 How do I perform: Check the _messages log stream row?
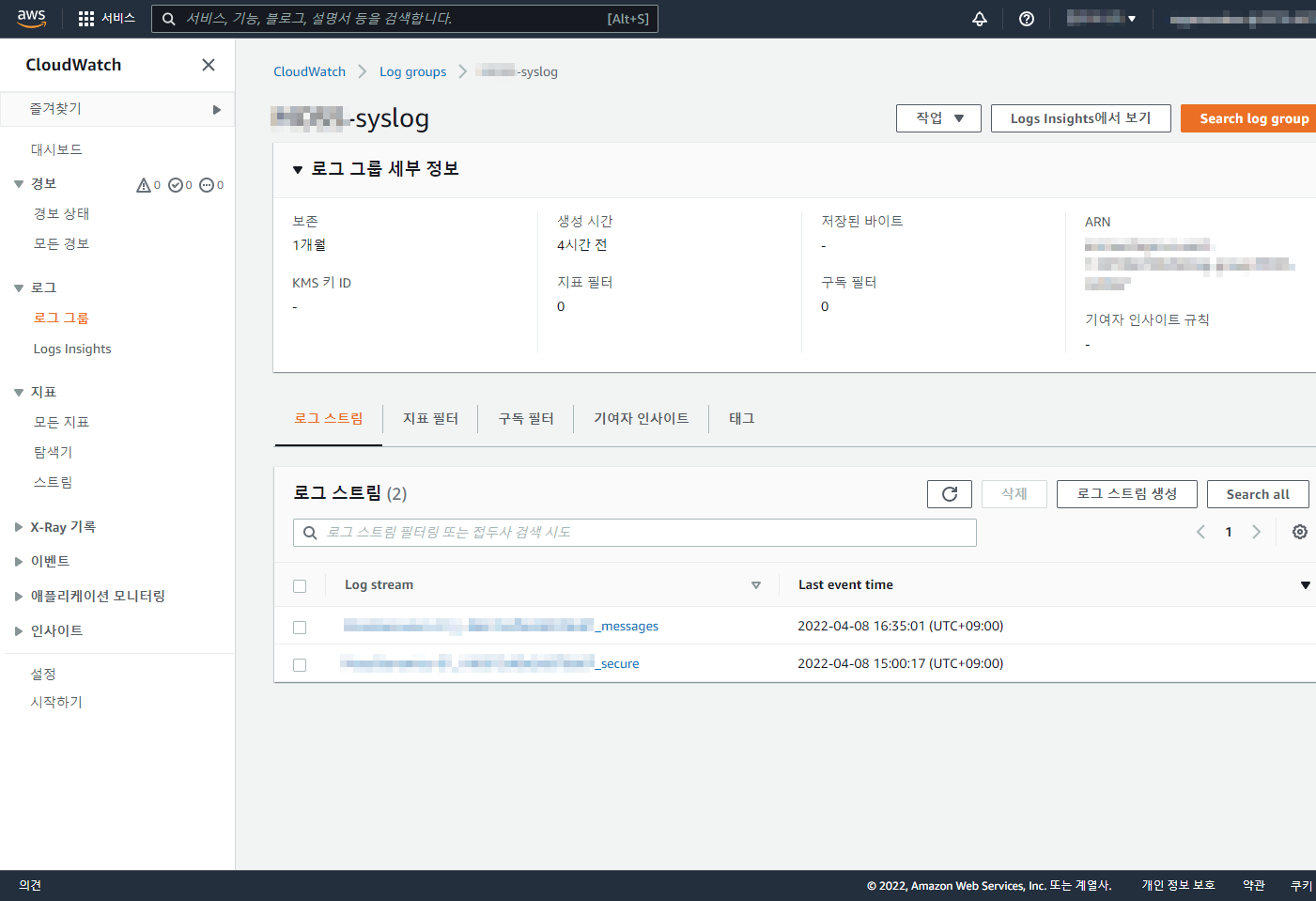300,628
